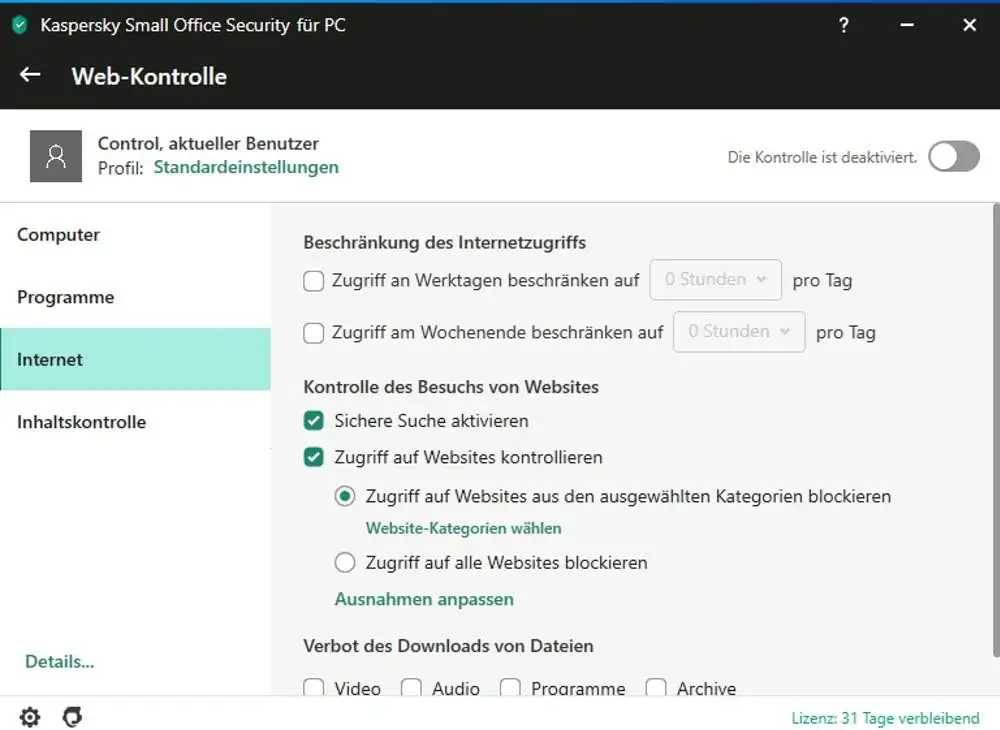Viewport: 1000px width, 730px height.
Task: Click the Kaspersky shield logo in the title bar
Action: pos(19,25)
